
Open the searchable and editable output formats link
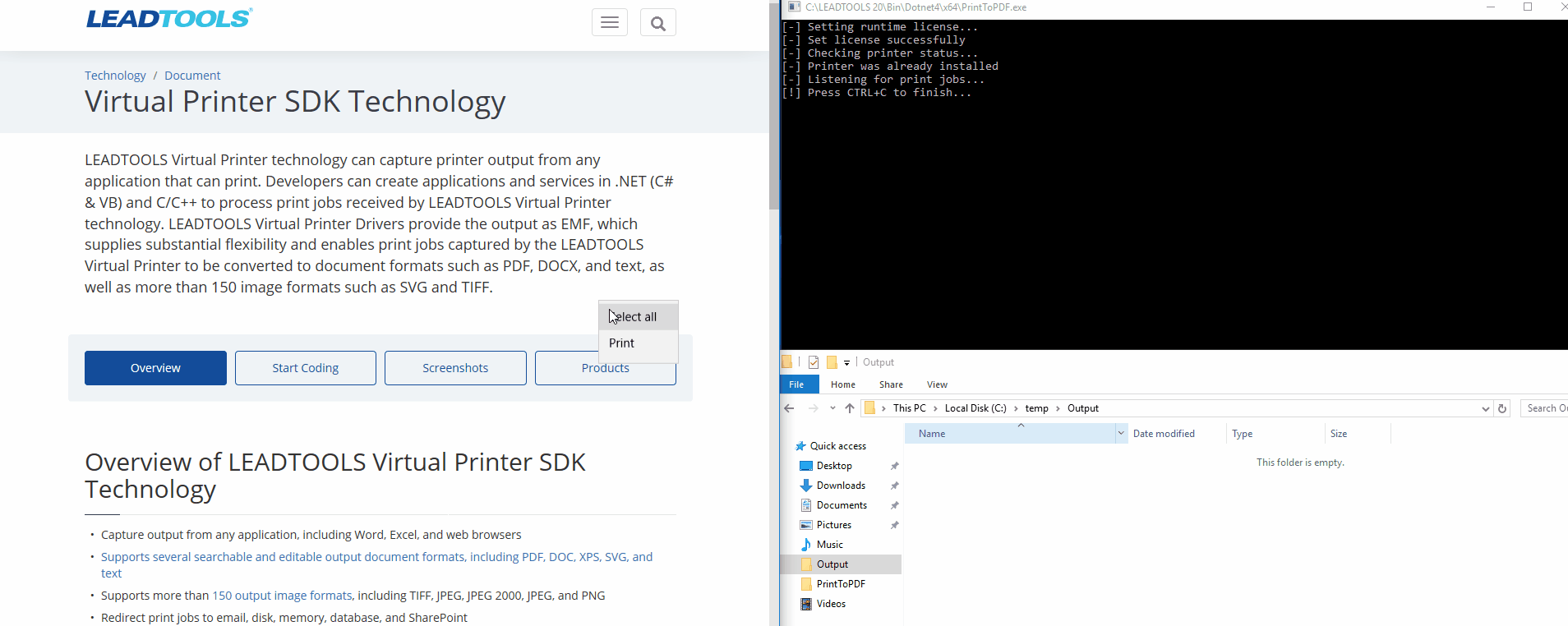[x=376, y=565]
